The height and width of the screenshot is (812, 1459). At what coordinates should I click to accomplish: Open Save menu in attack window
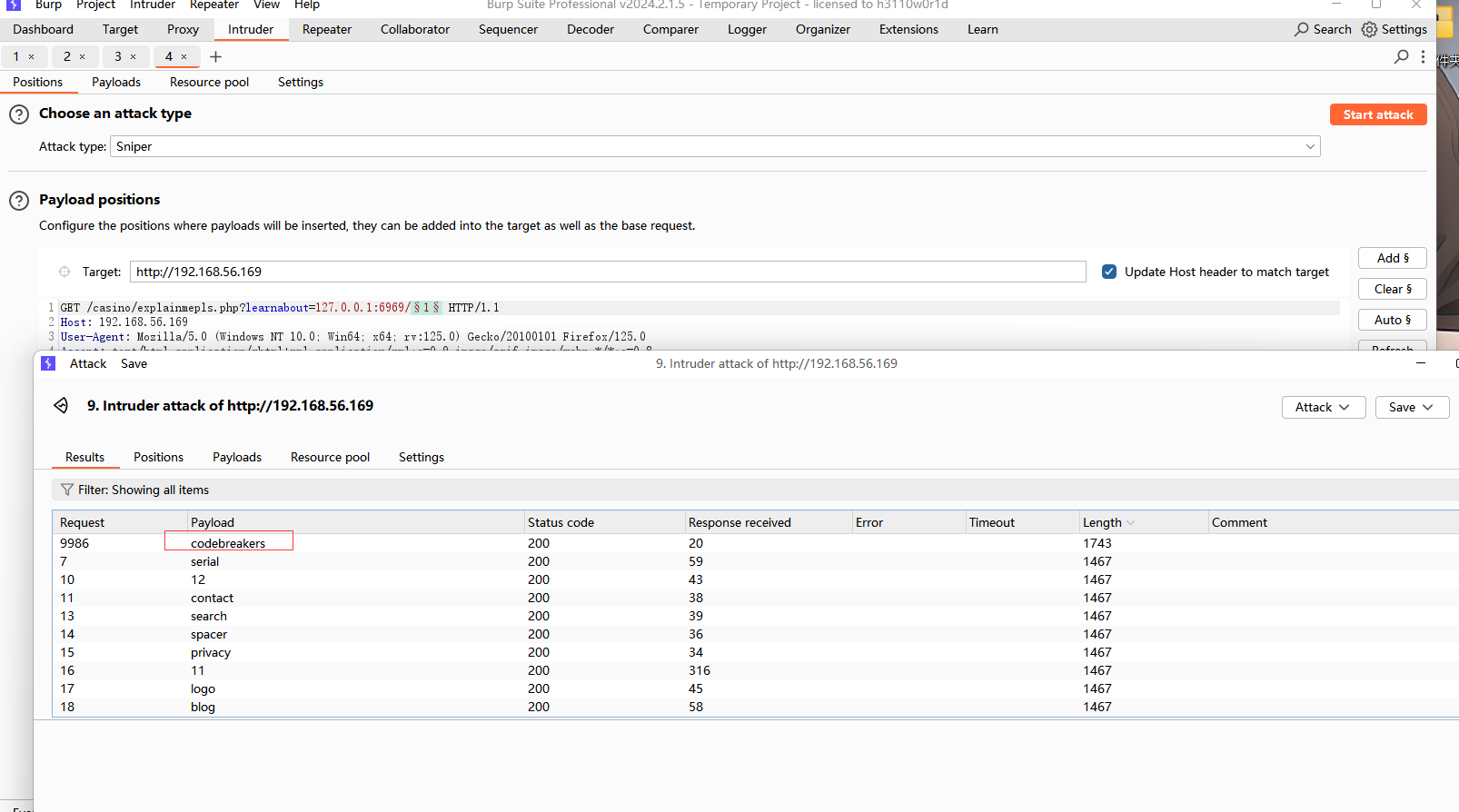point(134,363)
